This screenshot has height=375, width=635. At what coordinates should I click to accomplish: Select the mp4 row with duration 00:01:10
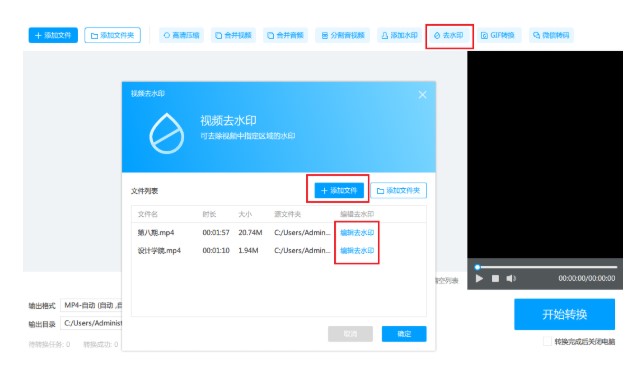coord(279,251)
